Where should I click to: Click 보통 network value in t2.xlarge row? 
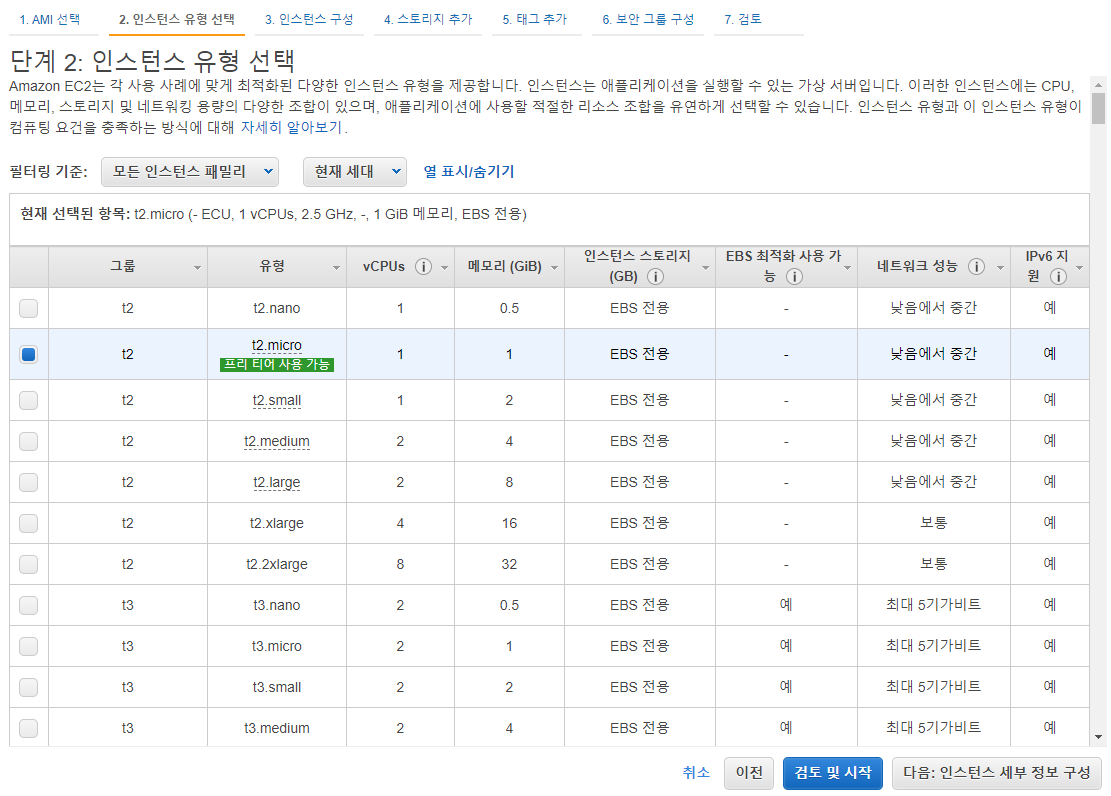pos(933,523)
